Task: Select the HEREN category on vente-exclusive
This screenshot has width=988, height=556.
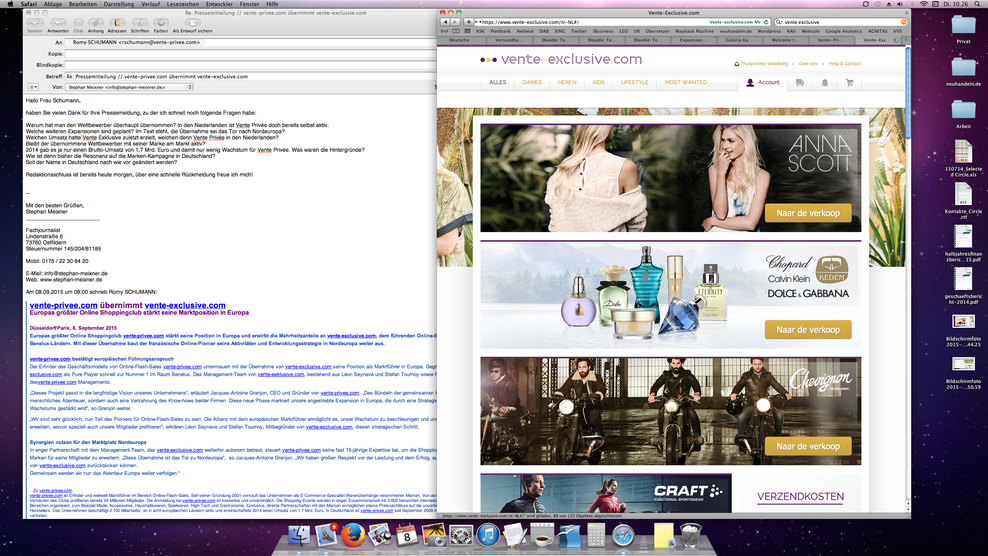Action: (567, 83)
